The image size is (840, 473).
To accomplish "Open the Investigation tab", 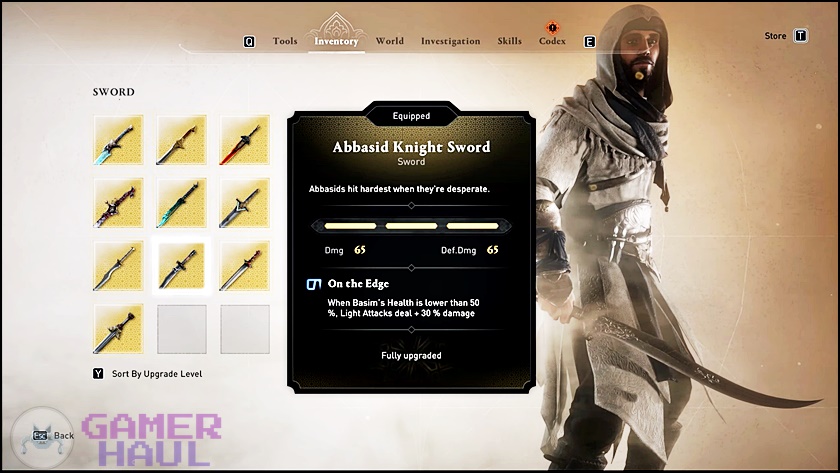I will [x=451, y=41].
